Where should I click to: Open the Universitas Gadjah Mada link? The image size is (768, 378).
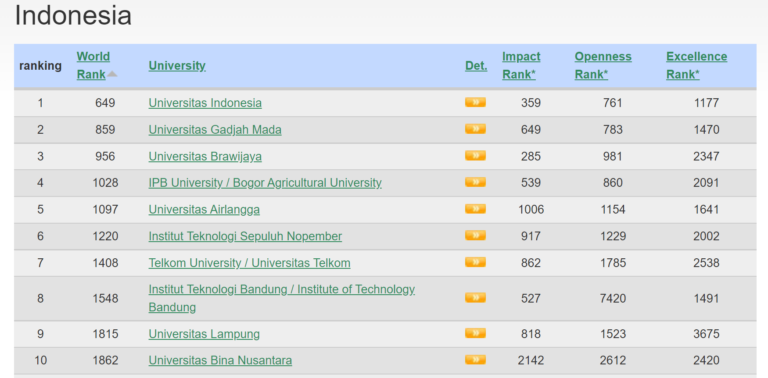point(215,130)
